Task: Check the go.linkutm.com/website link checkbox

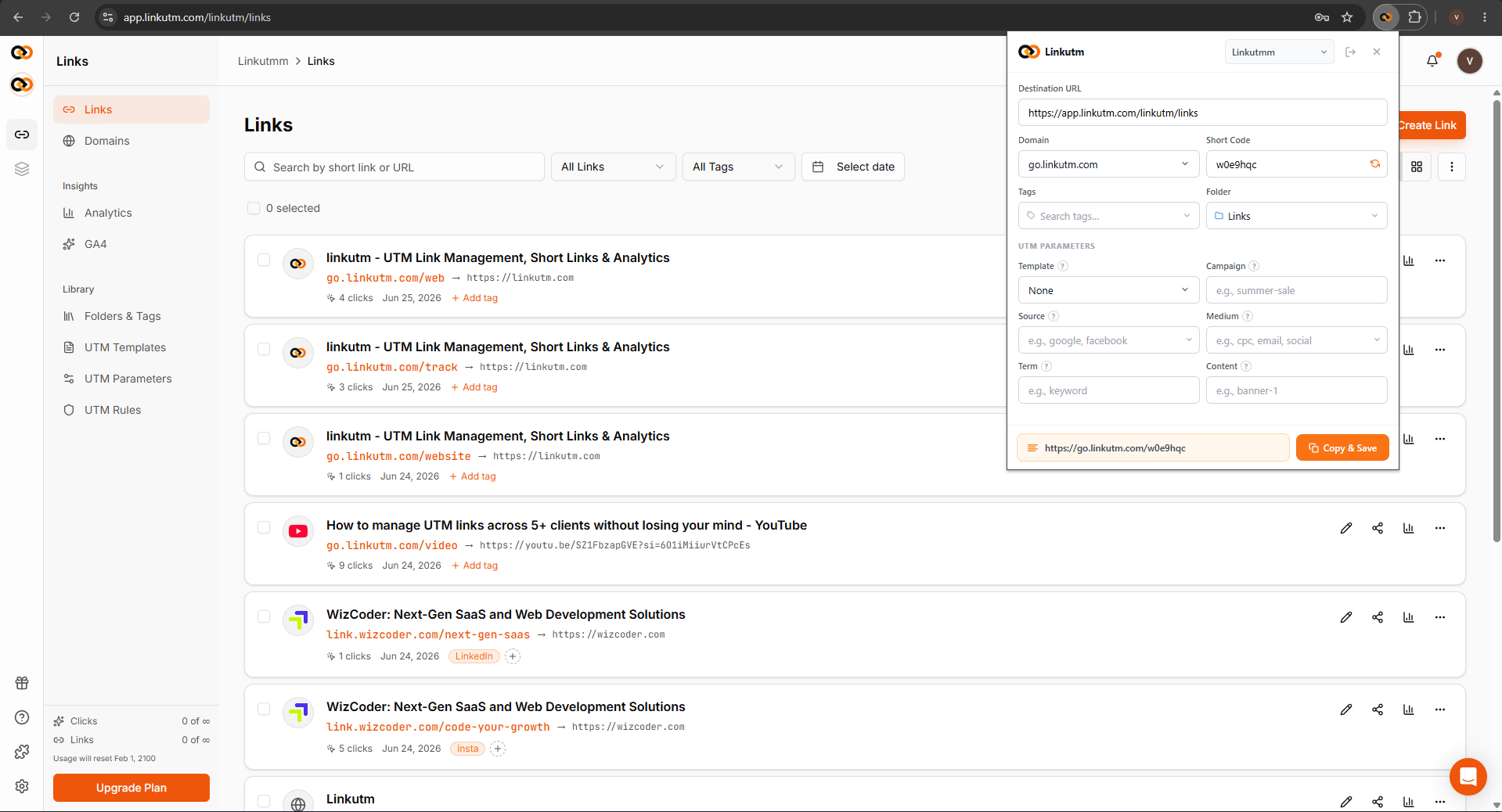Action: point(264,438)
